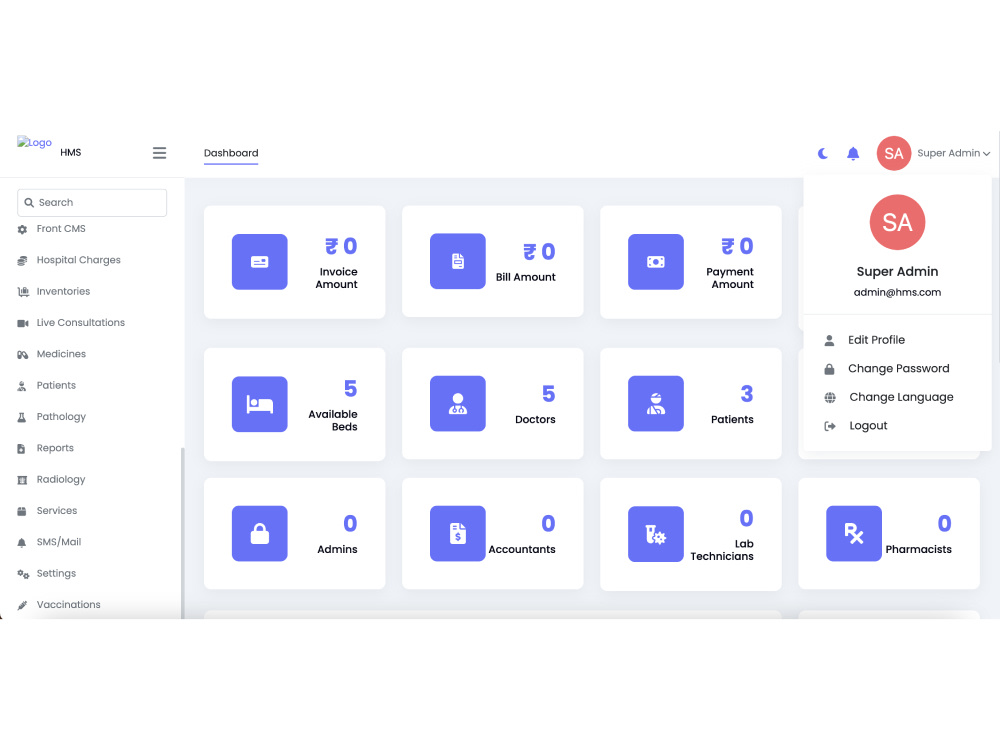Image resolution: width=1000 pixels, height=750 pixels.
Task: Select Change Language in user menu
Action: tap(901, 397)
